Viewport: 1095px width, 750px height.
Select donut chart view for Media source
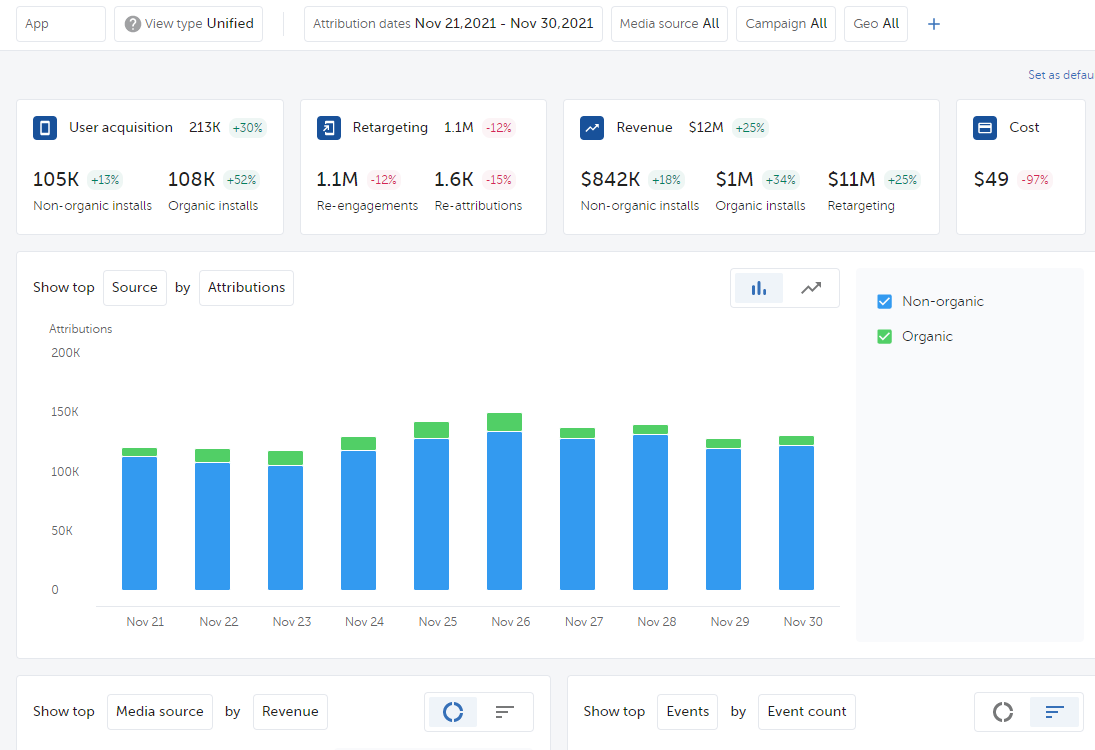click(453, 712)
